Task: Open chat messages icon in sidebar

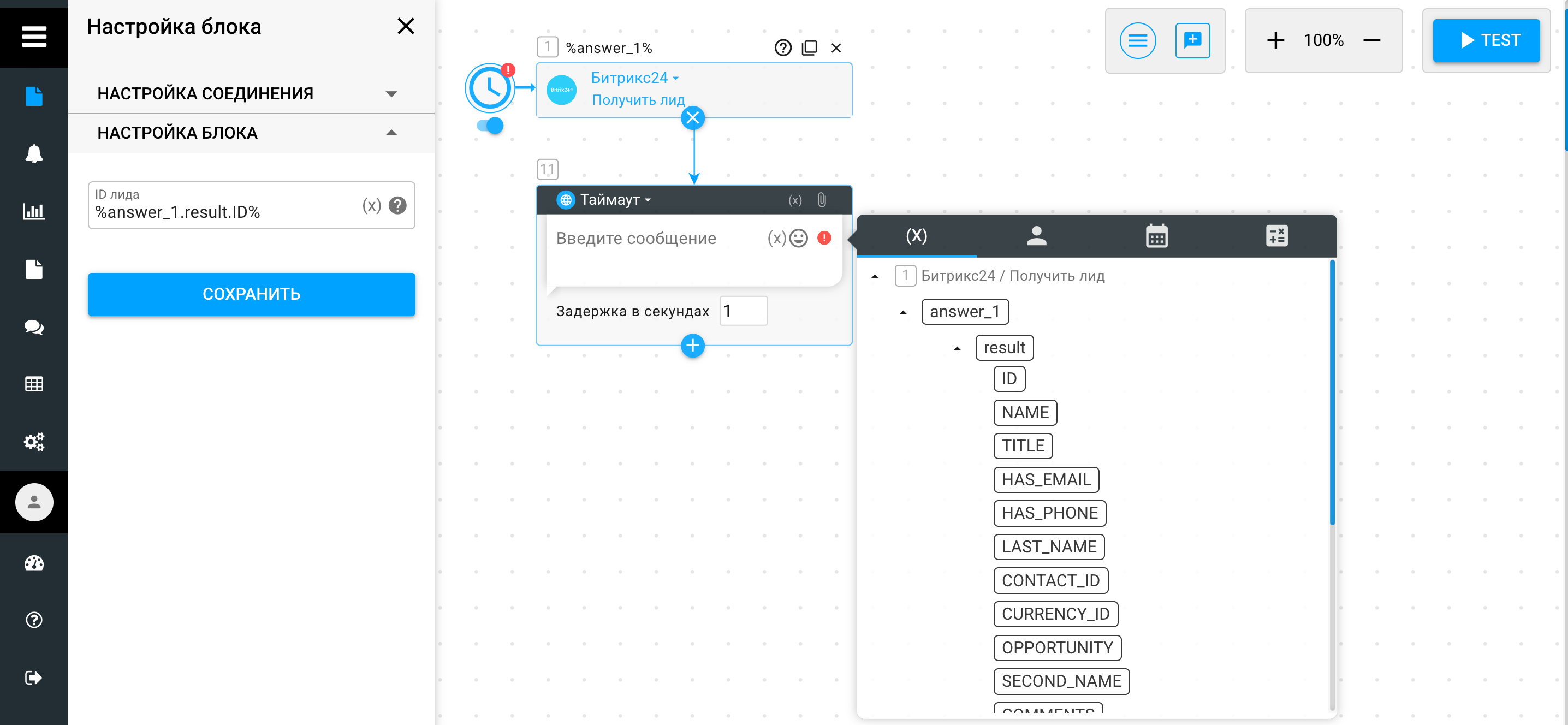Action: tap(34, 327)
